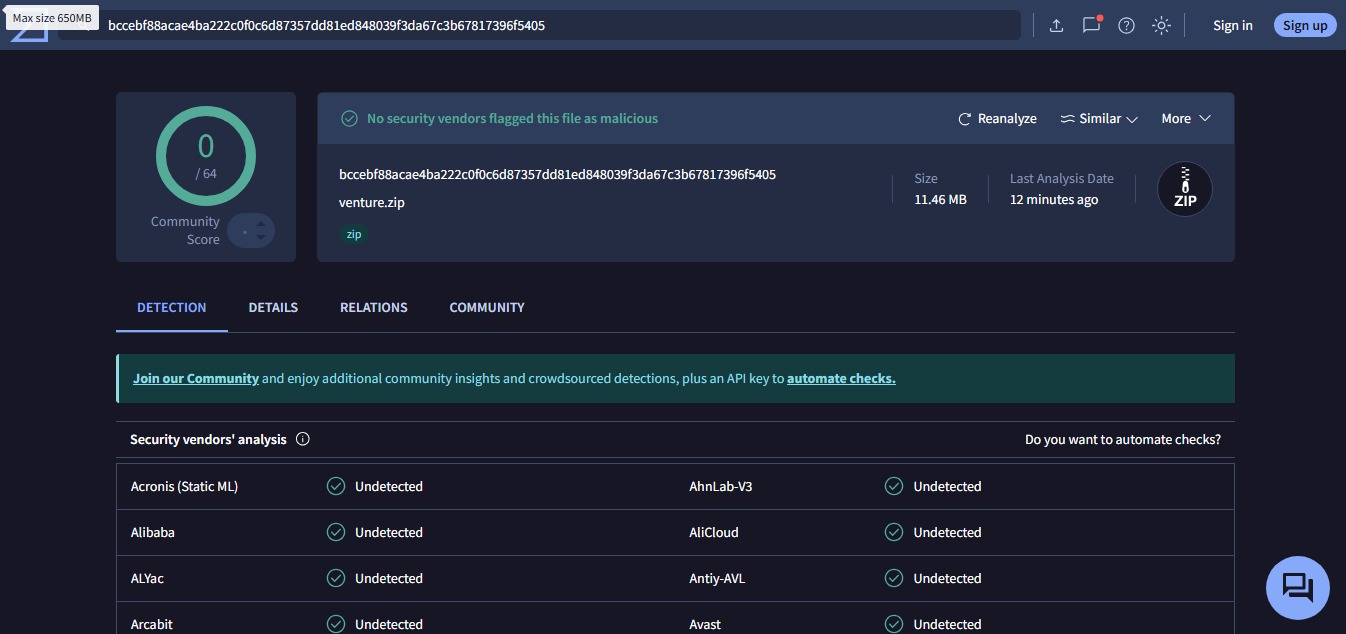Open the help question mark icon
Screen dimensions: 1346x634
(x=1126, y=26)
